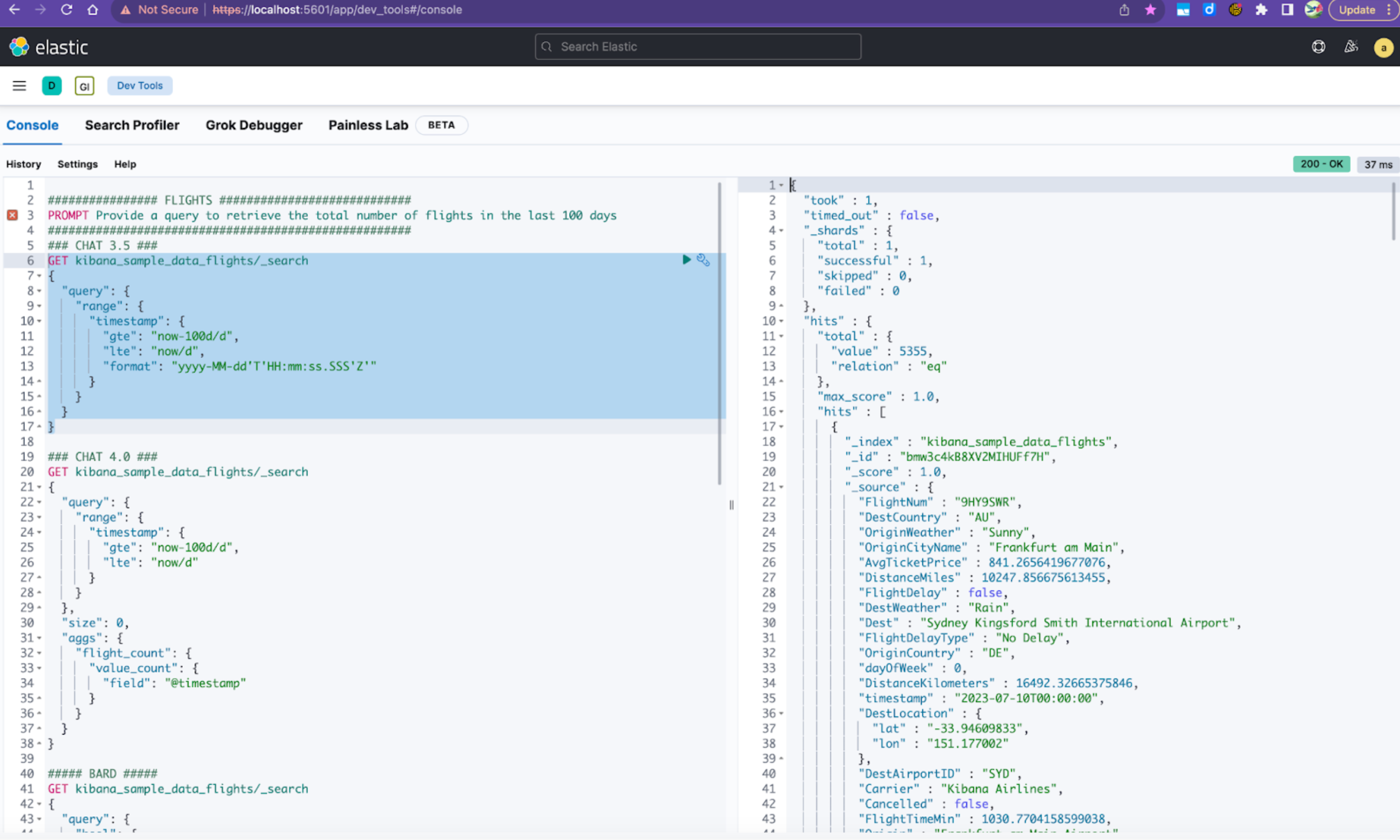
Task: Click the CHAT 4.0 GET request on line 20
Action: [178, 472]
